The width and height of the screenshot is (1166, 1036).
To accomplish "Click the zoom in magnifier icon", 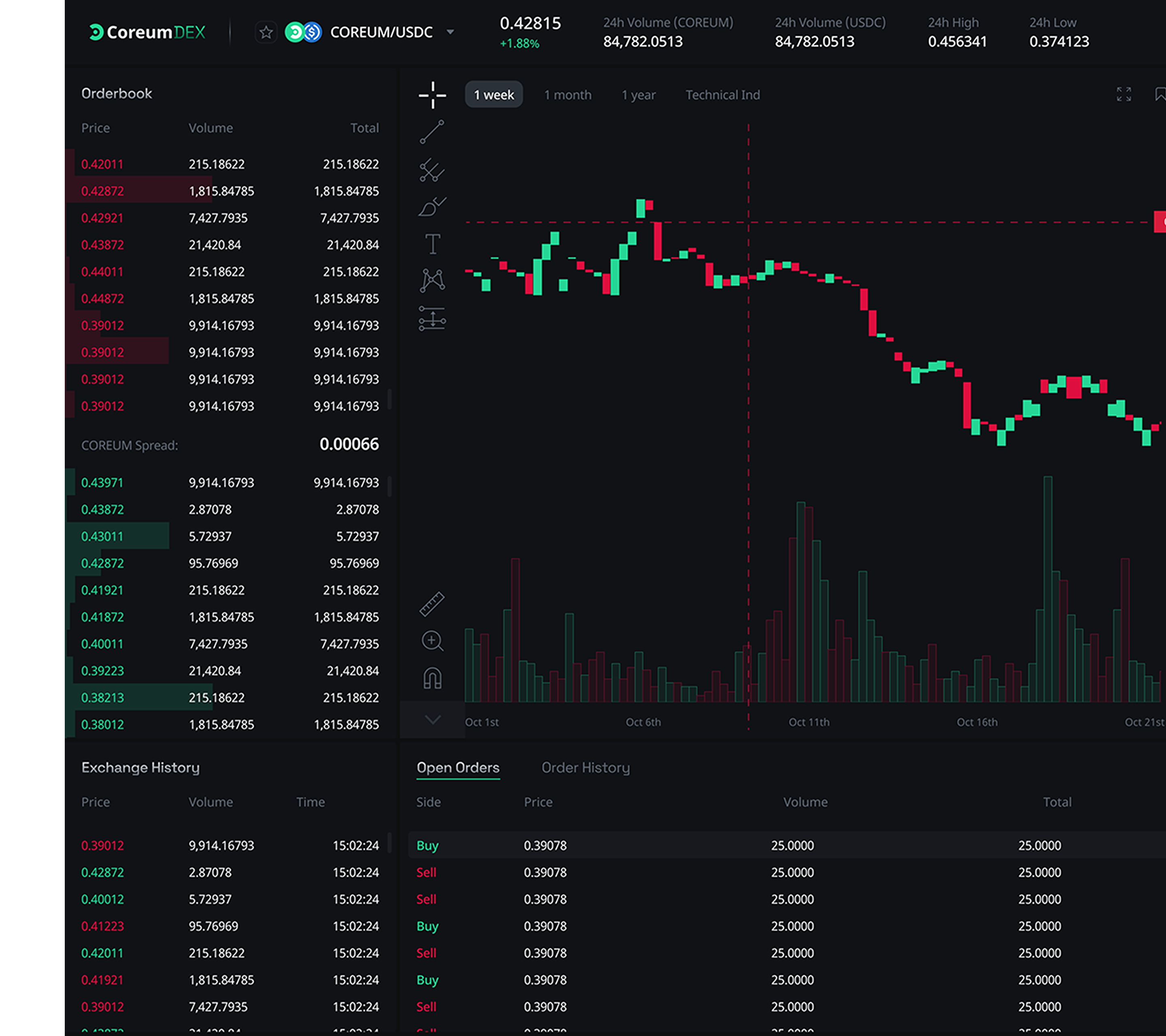I will point(432,641).
